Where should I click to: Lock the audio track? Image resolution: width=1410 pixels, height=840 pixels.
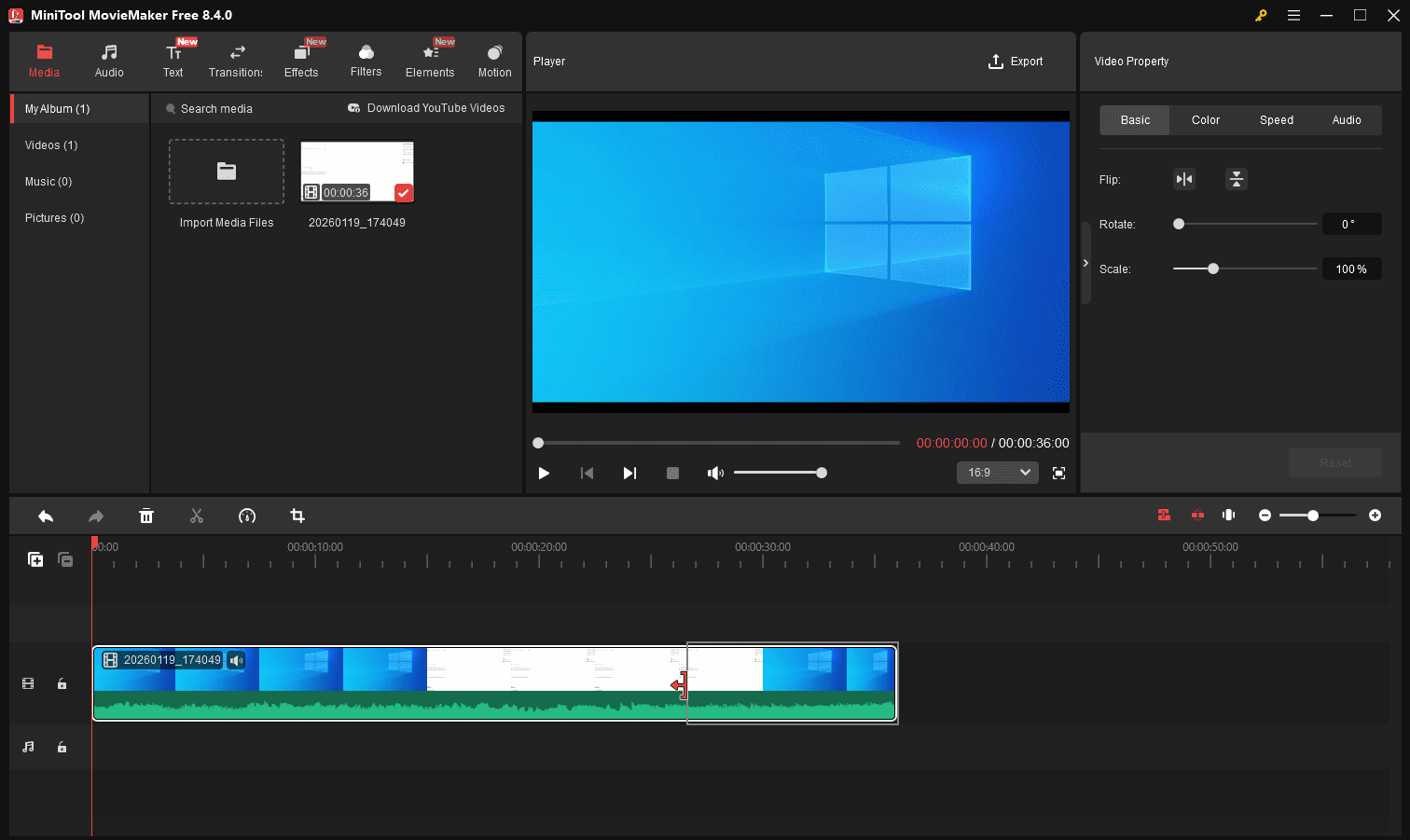coord(62,747)
